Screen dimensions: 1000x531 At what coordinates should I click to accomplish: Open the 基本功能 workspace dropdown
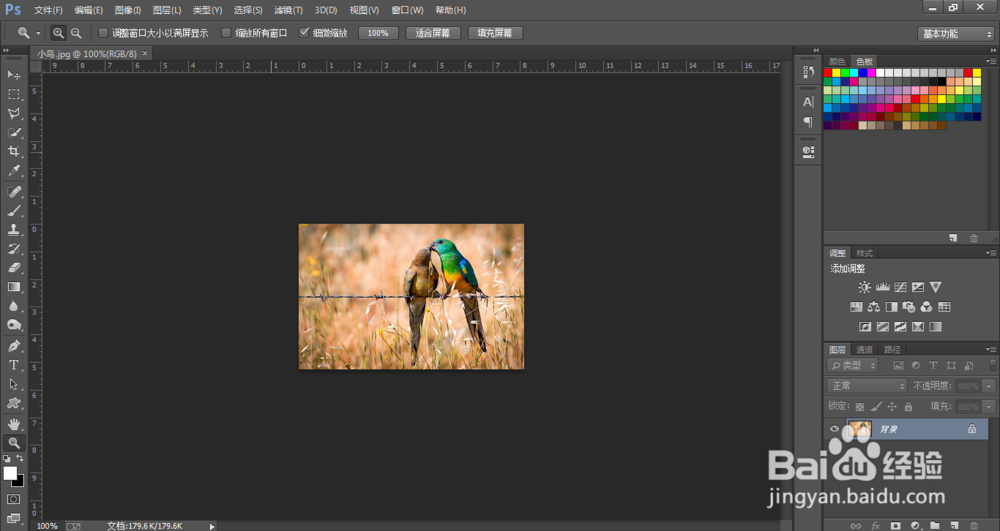955,34
